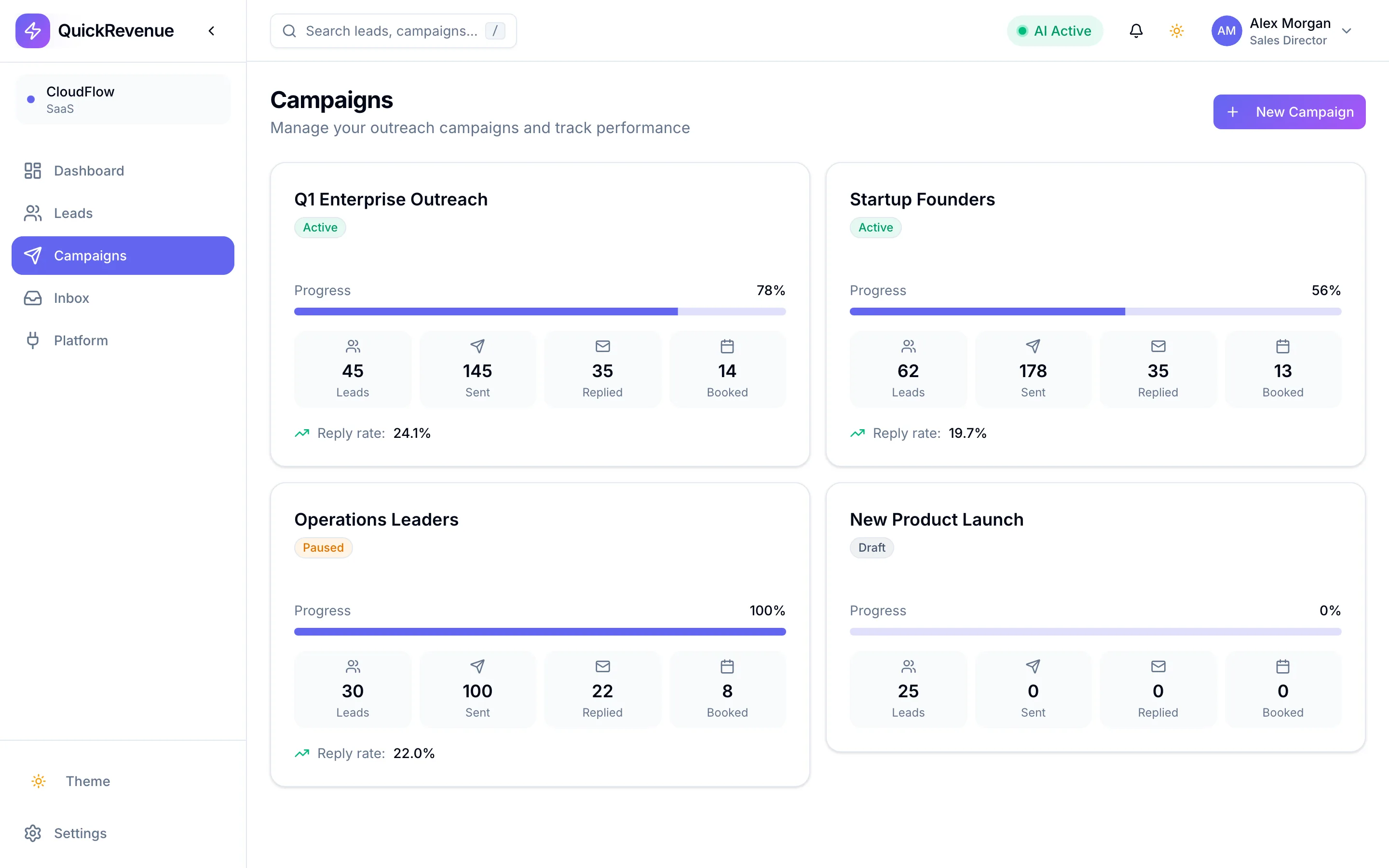Toggle Theme in the sidebar footer
Viewport: 1389px width, 868px height.
click(123, 781)
